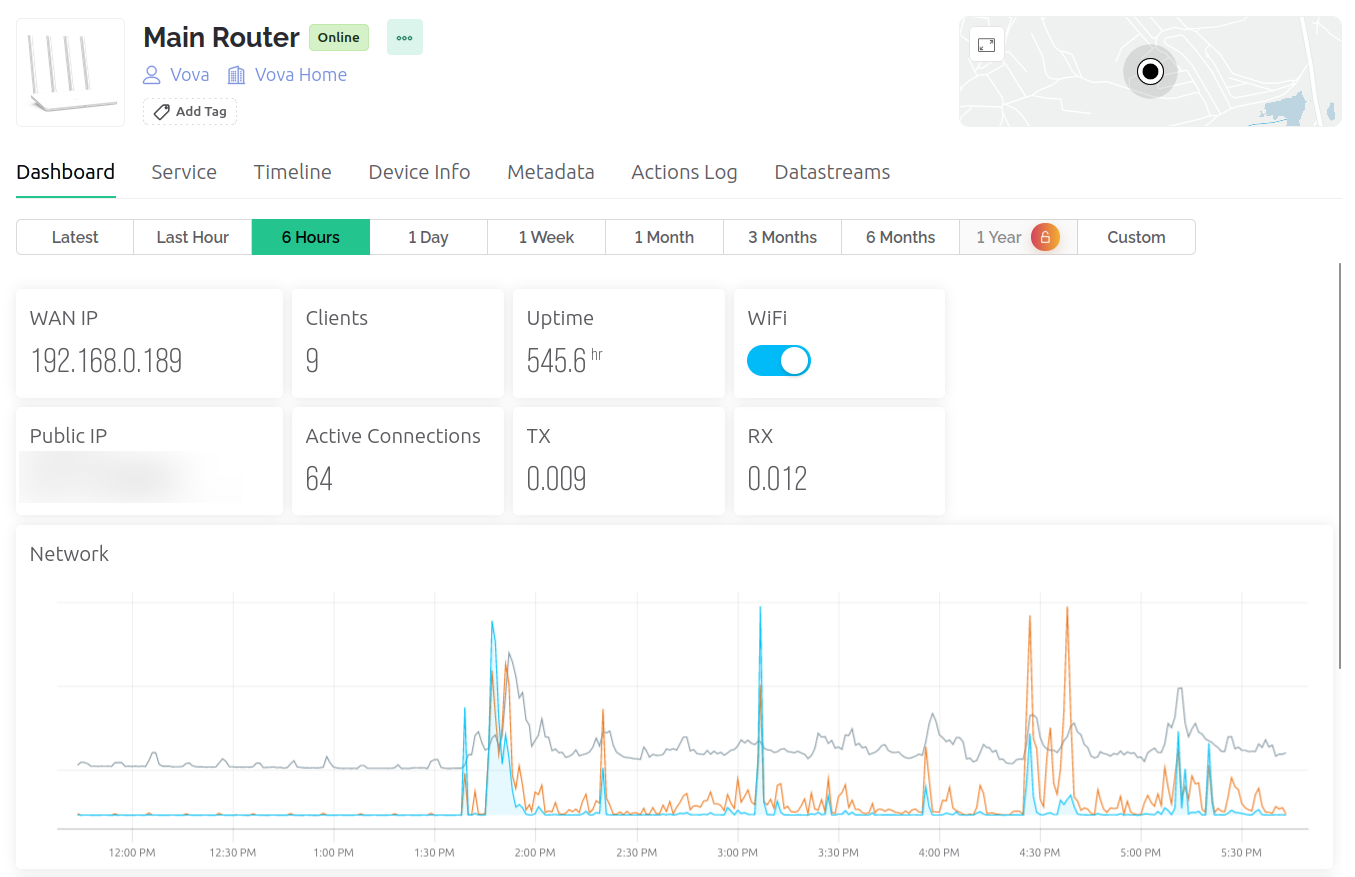View the Device Info tab
Image resolution: width=1355 pixels, height=877 pixels.
click(419, 172)
